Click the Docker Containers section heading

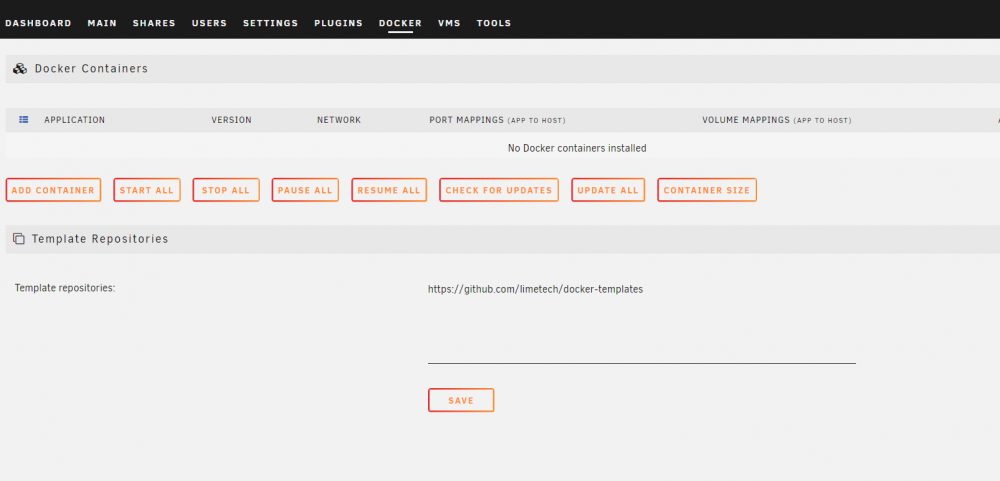91,68
